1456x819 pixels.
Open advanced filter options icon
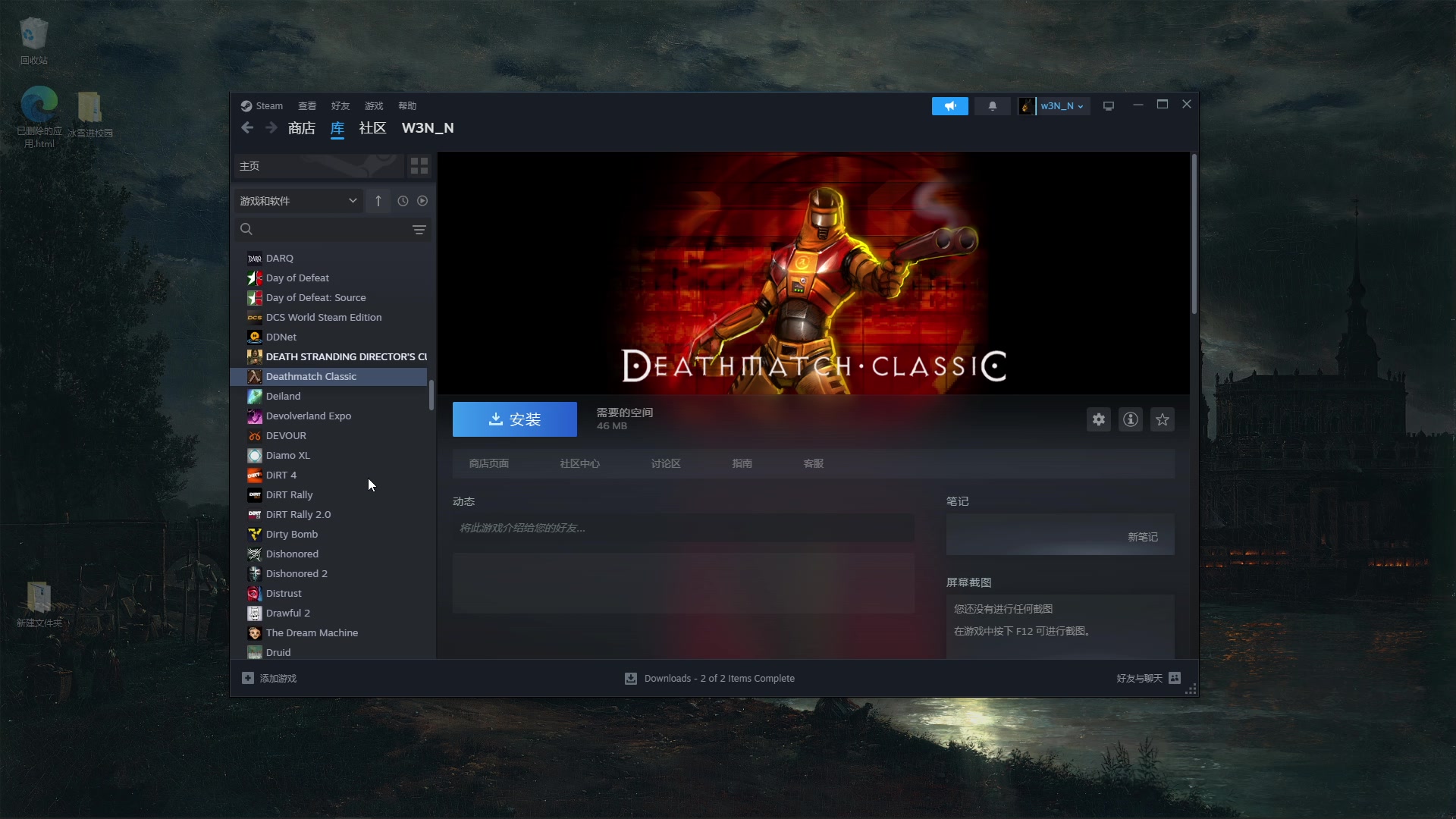[x=419, y=230]
